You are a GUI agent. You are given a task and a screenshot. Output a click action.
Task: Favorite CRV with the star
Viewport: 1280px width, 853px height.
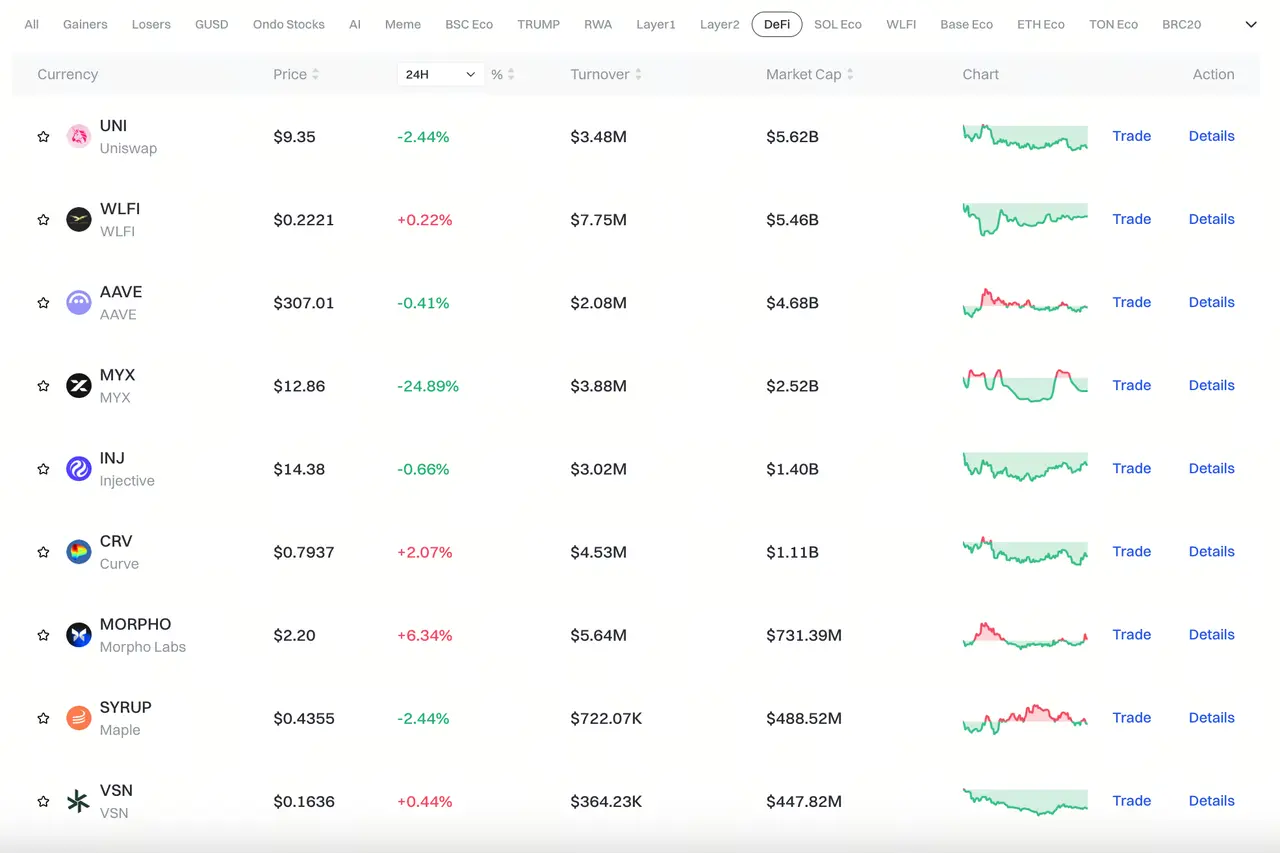[x=43, y=551]
